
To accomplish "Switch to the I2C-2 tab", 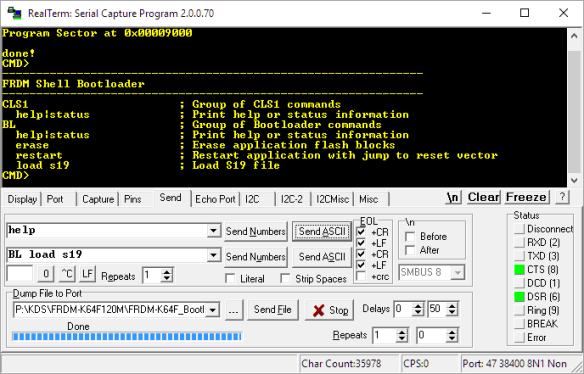I will (292, 199).
